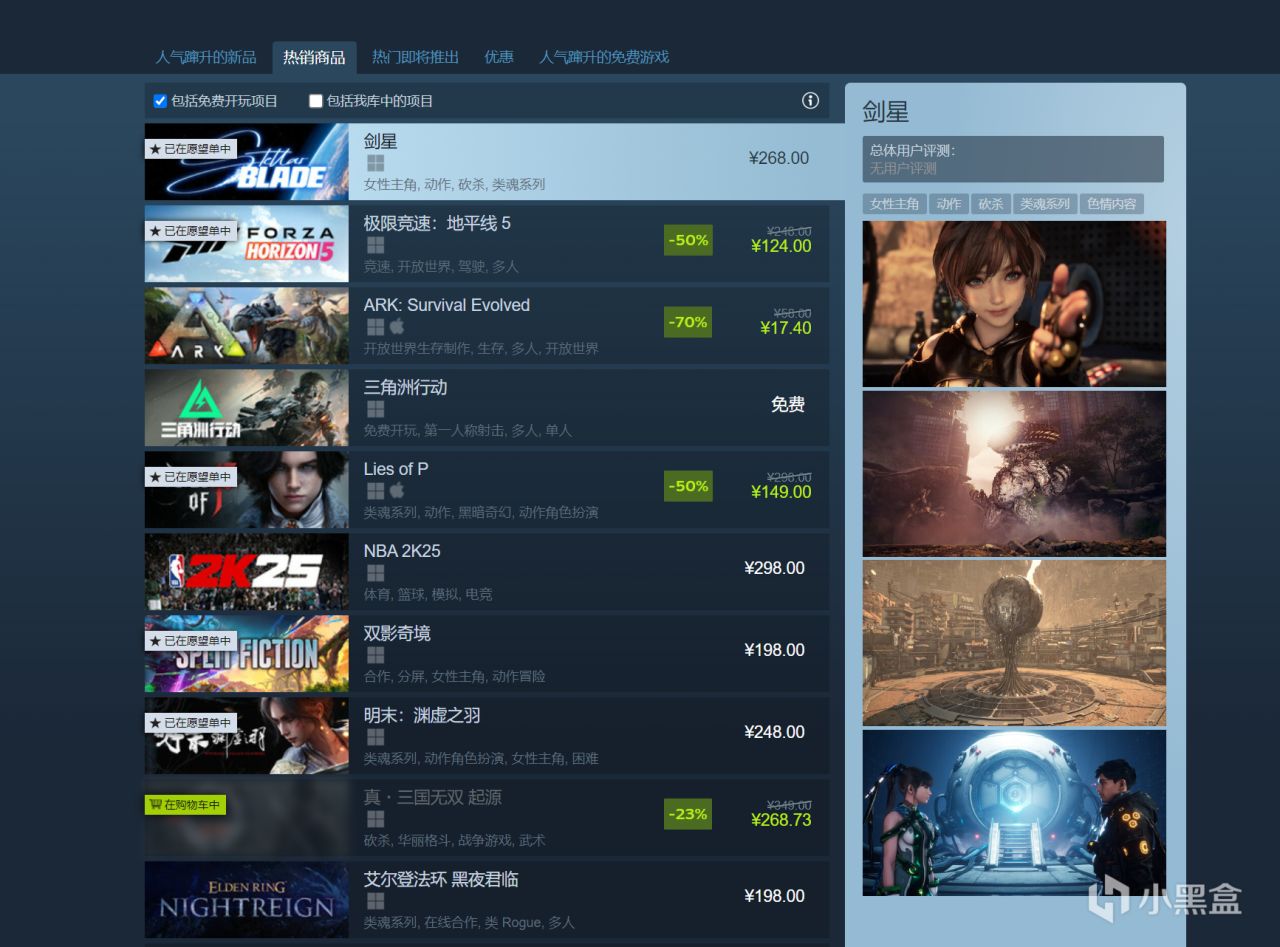The width and height of the screenshot is (1280, 947).
Task: Click Windows icon in Lies of P row
Action: (375, 491)
